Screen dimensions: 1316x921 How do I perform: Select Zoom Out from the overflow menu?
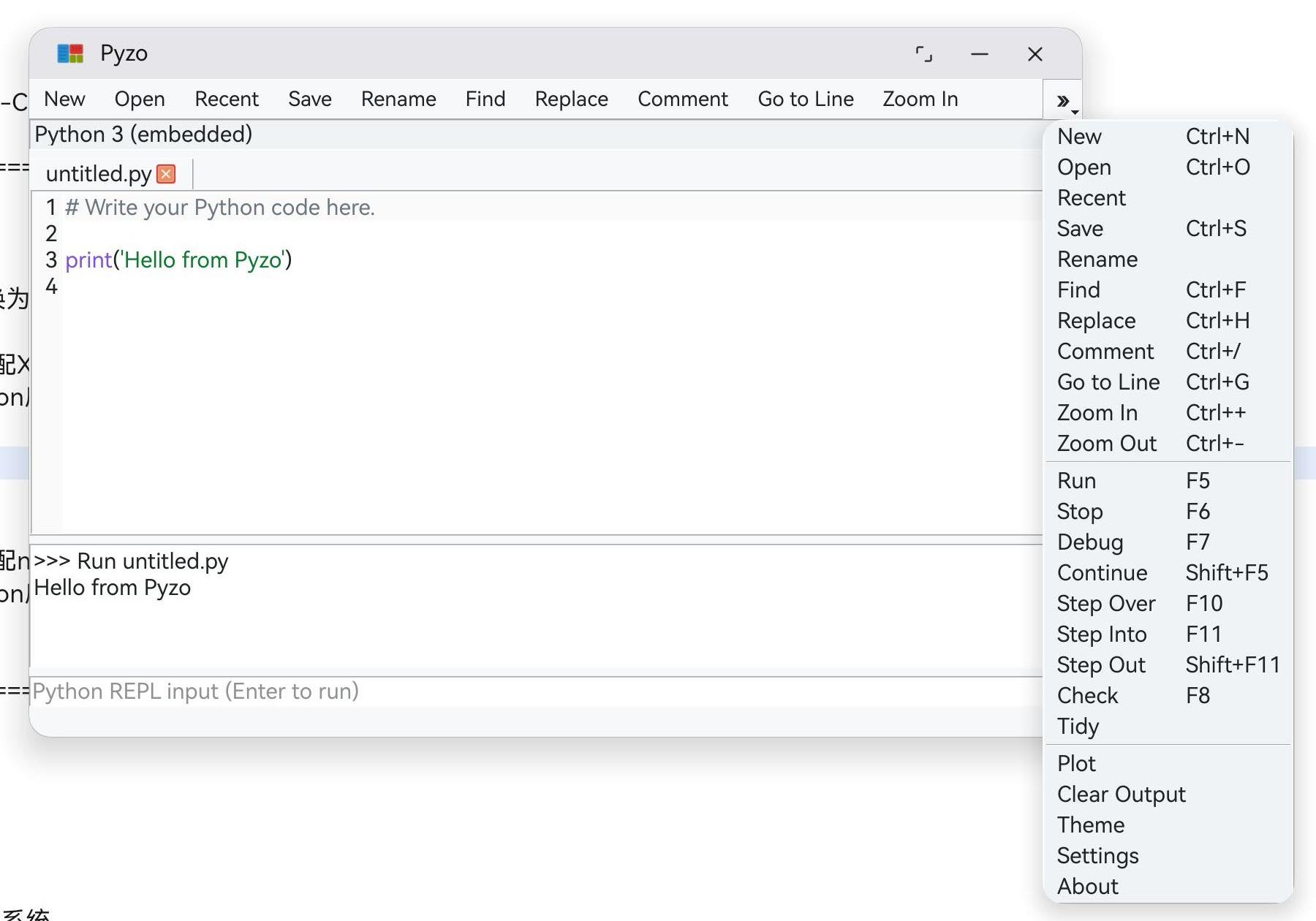1168,444
